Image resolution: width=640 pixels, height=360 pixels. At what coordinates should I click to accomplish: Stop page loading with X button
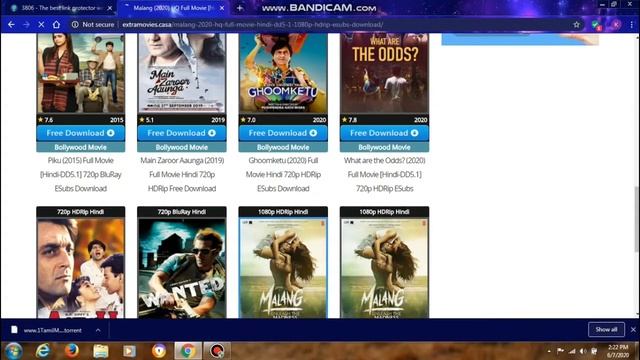[41, 24]
